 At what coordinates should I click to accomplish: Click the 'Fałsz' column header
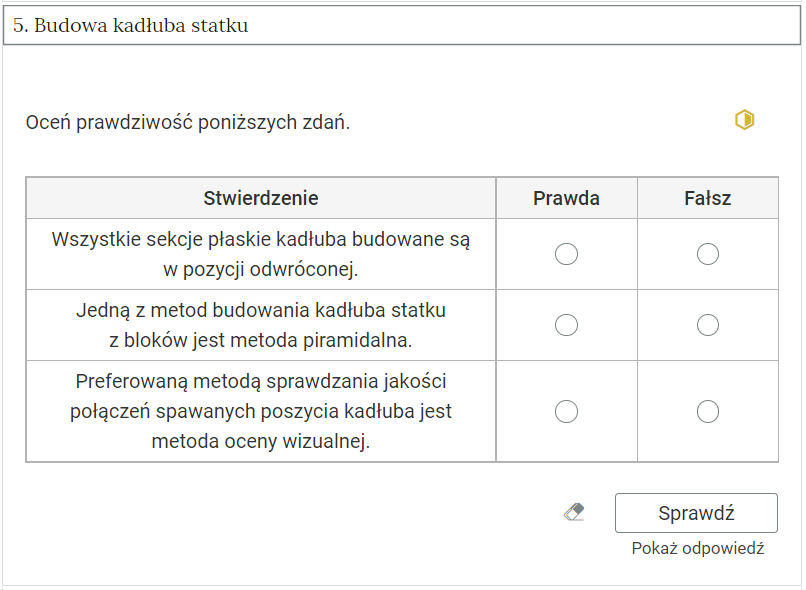click(708, 198)
